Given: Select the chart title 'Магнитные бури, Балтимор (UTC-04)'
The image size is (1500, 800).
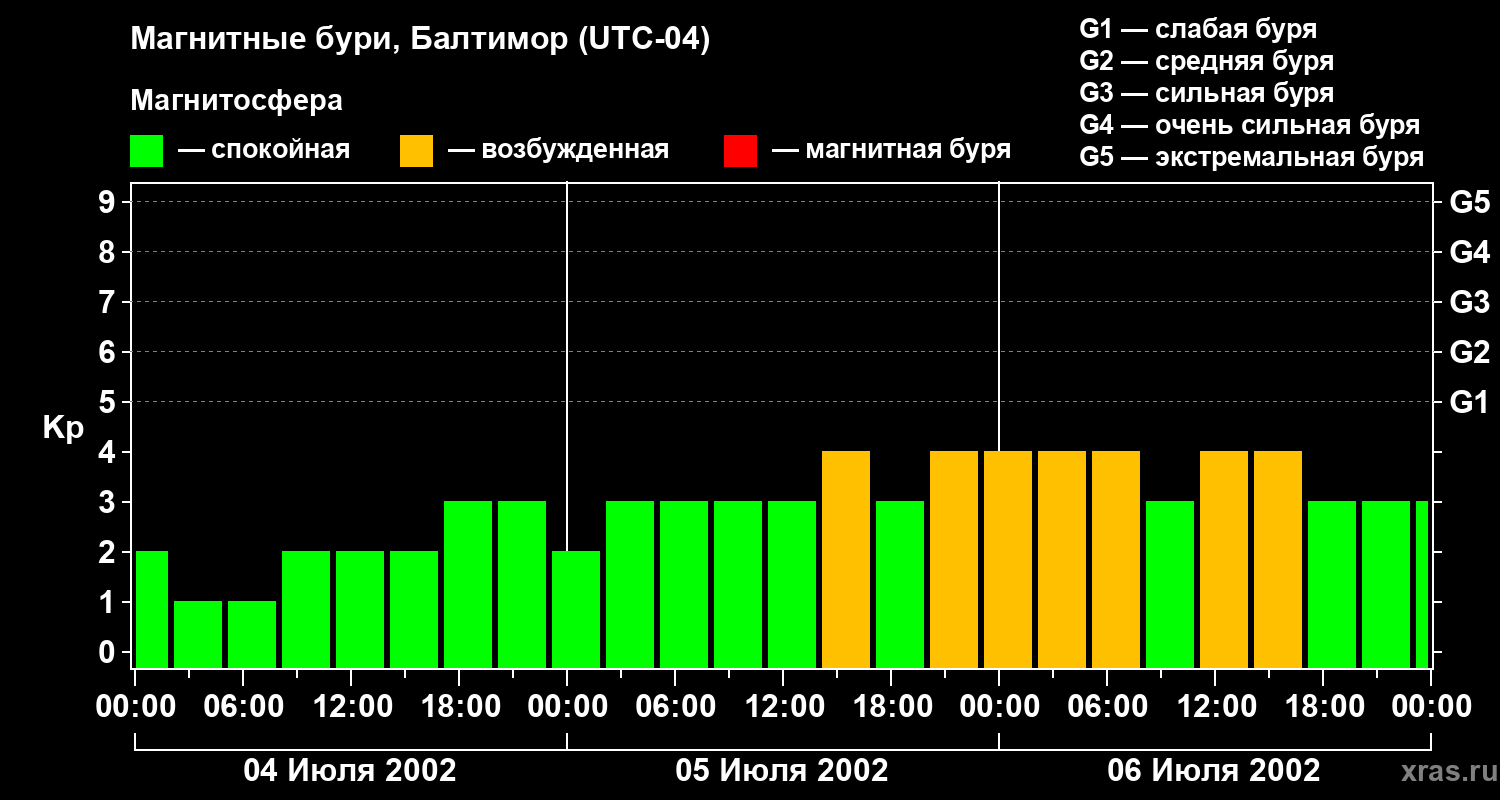Looking at the screenshot, I should [420, 40].
